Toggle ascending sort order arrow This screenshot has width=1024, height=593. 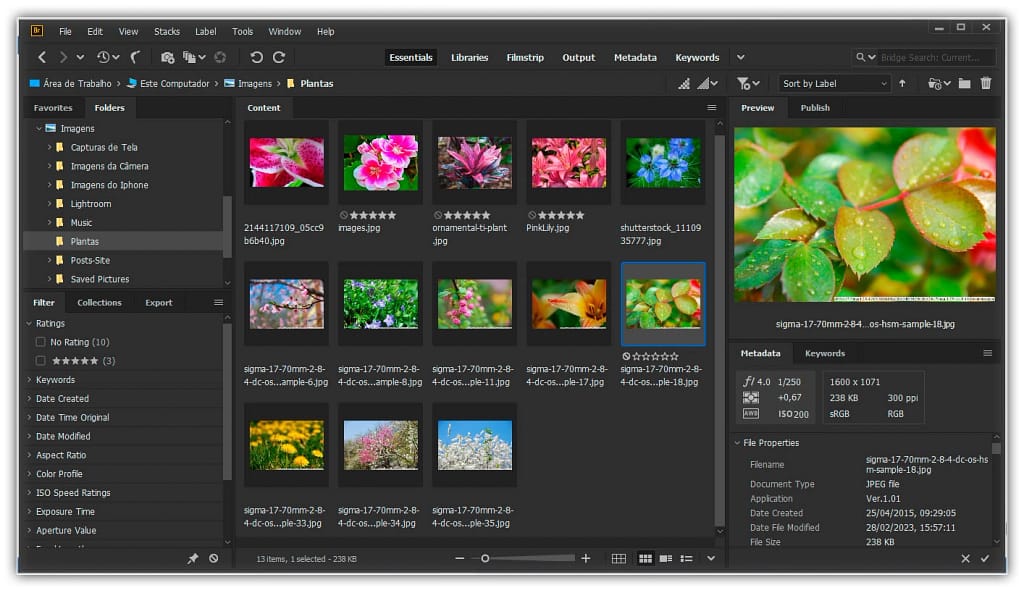point(903,84)
